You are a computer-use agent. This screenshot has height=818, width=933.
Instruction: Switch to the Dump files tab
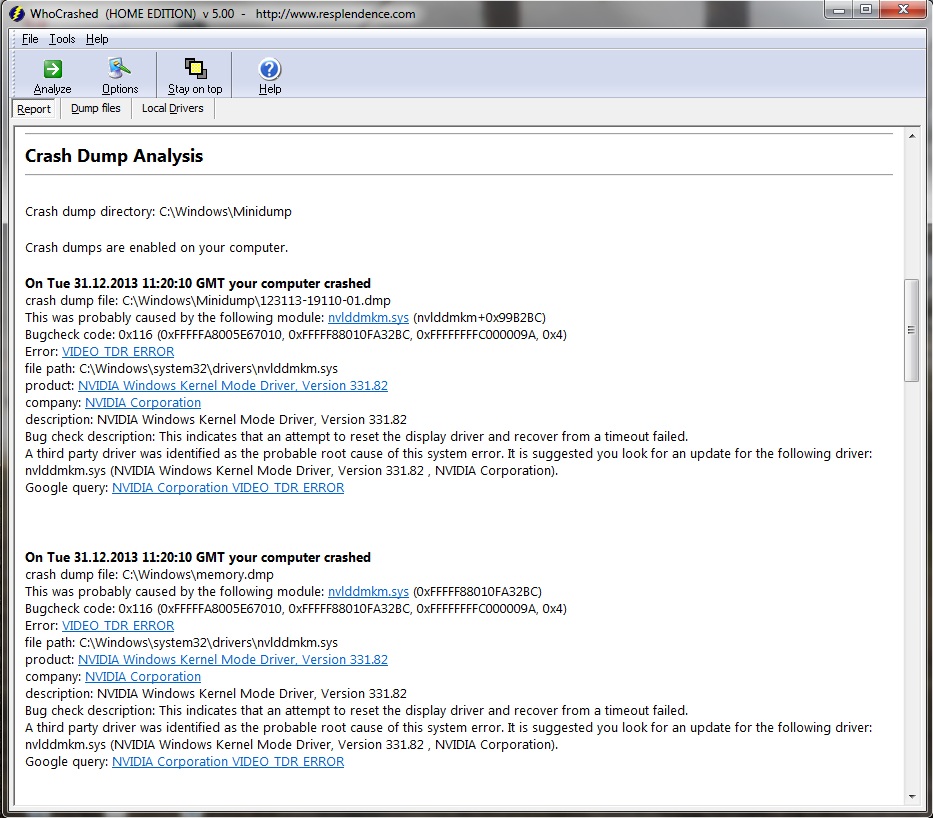[96, 108]
